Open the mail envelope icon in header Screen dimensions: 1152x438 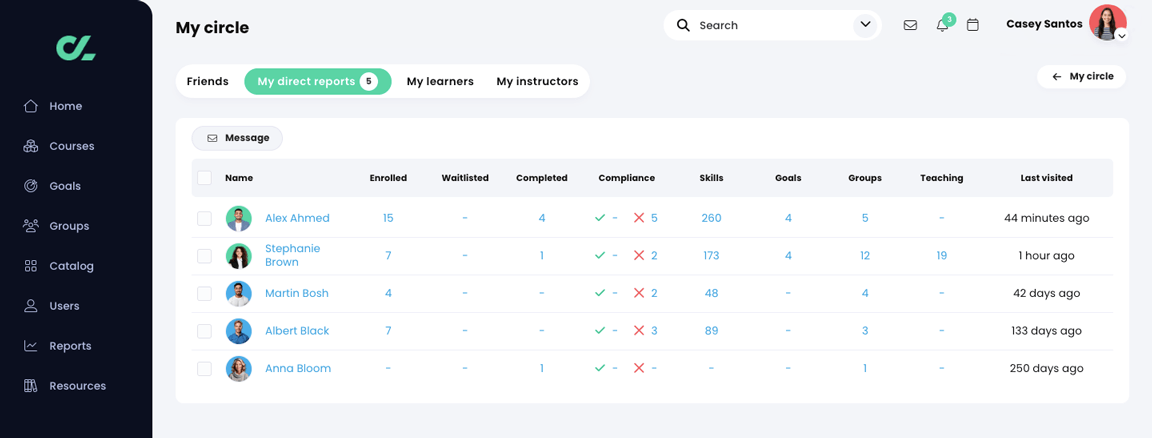(x=910, y=25)
